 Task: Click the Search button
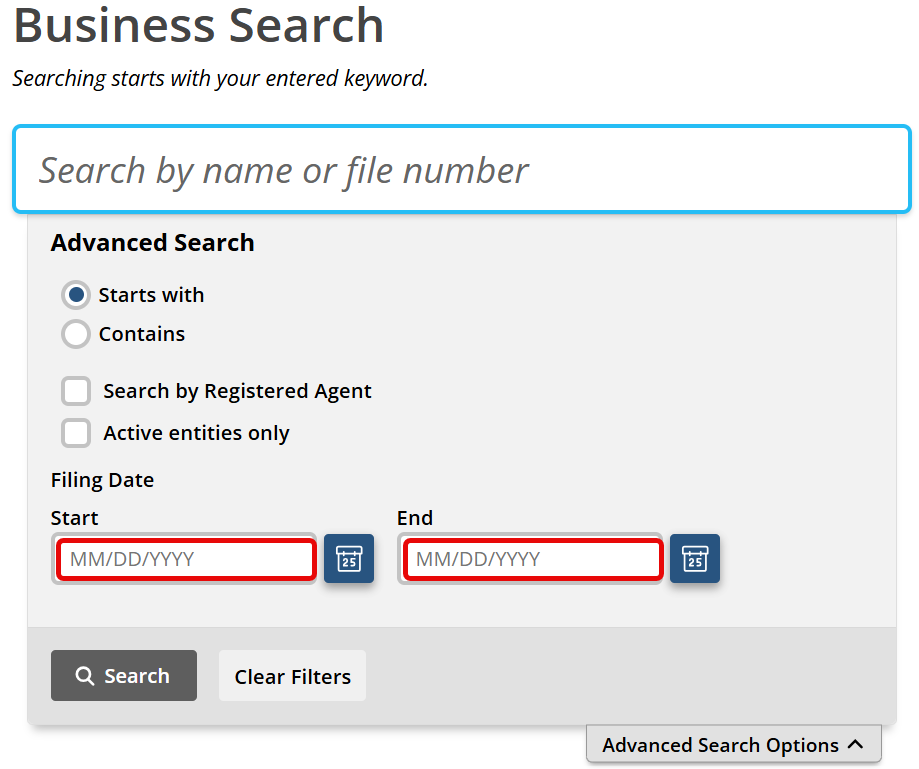pos(124,675)
